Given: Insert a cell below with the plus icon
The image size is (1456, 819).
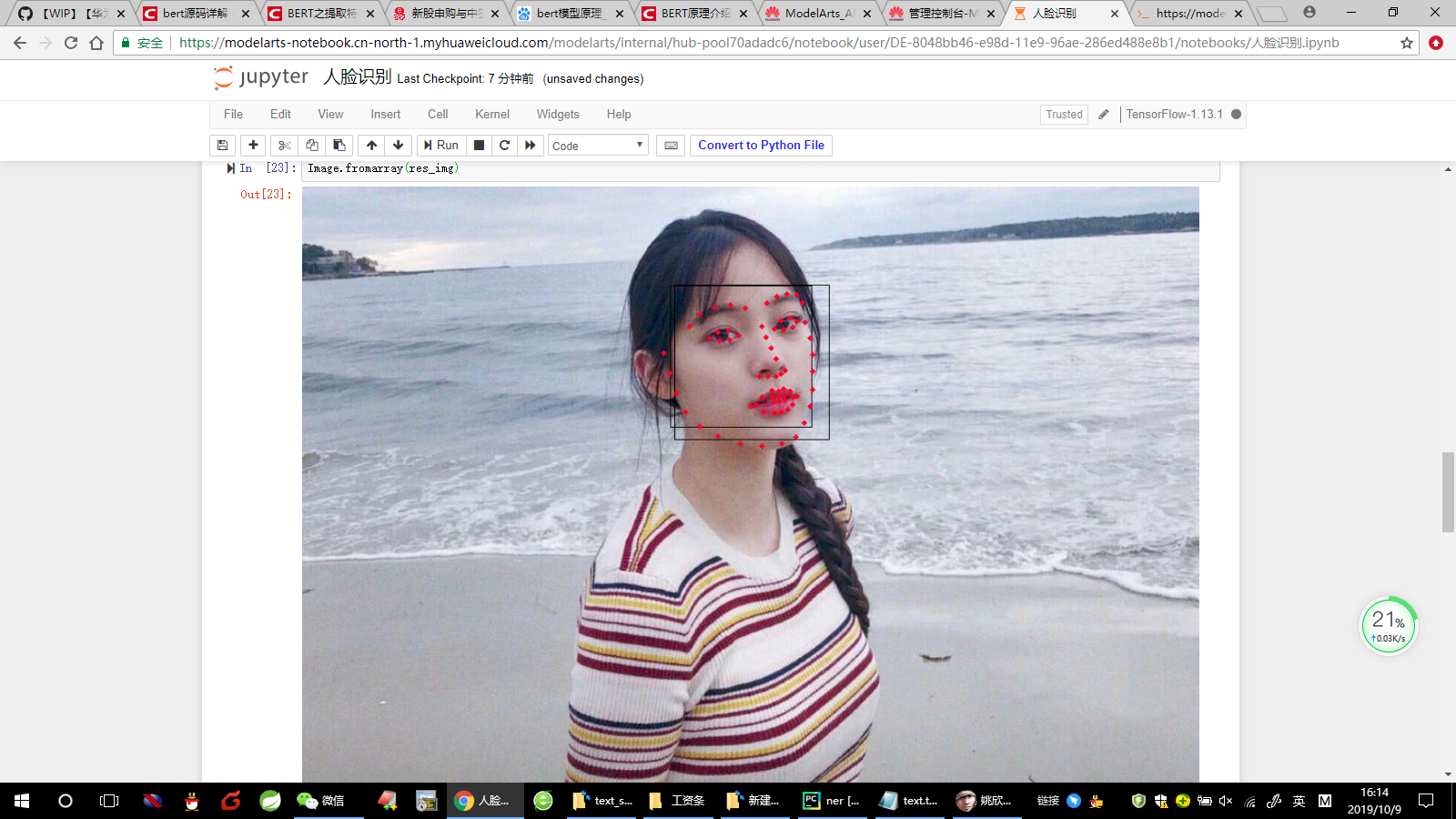Looking at the screenshot, I should [253, 146].
